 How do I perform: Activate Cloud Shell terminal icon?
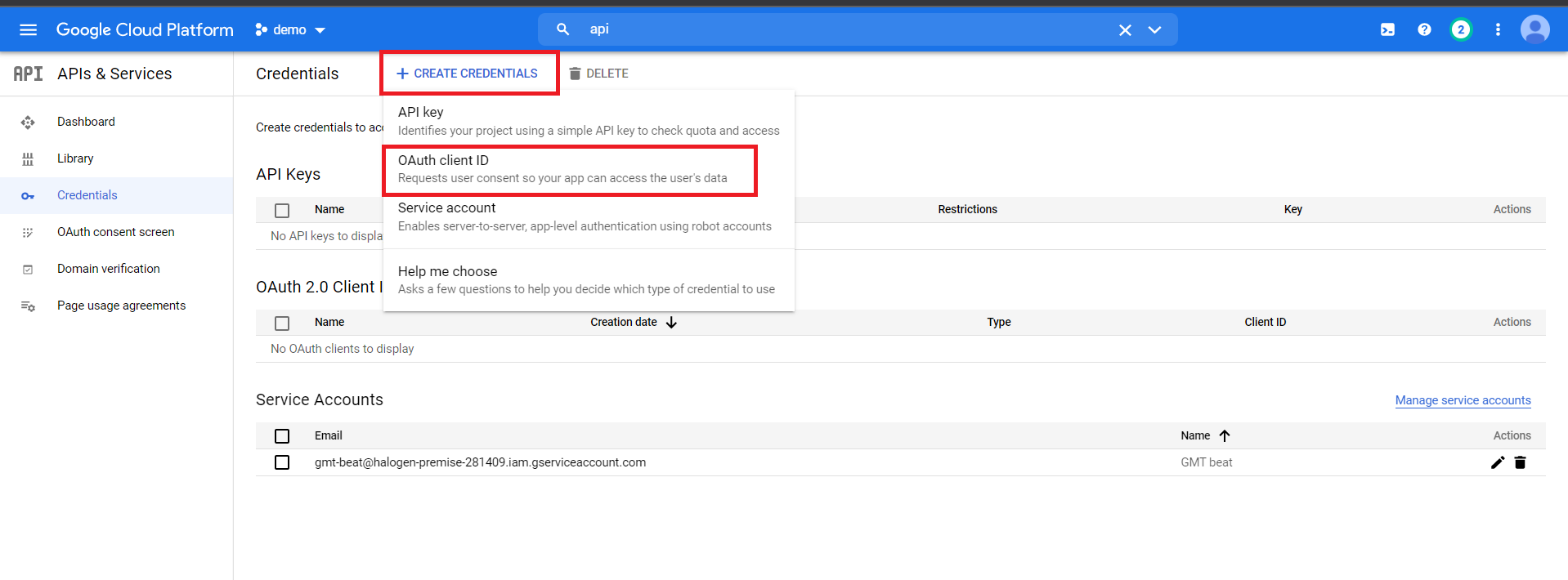(x=1387, y=30)
